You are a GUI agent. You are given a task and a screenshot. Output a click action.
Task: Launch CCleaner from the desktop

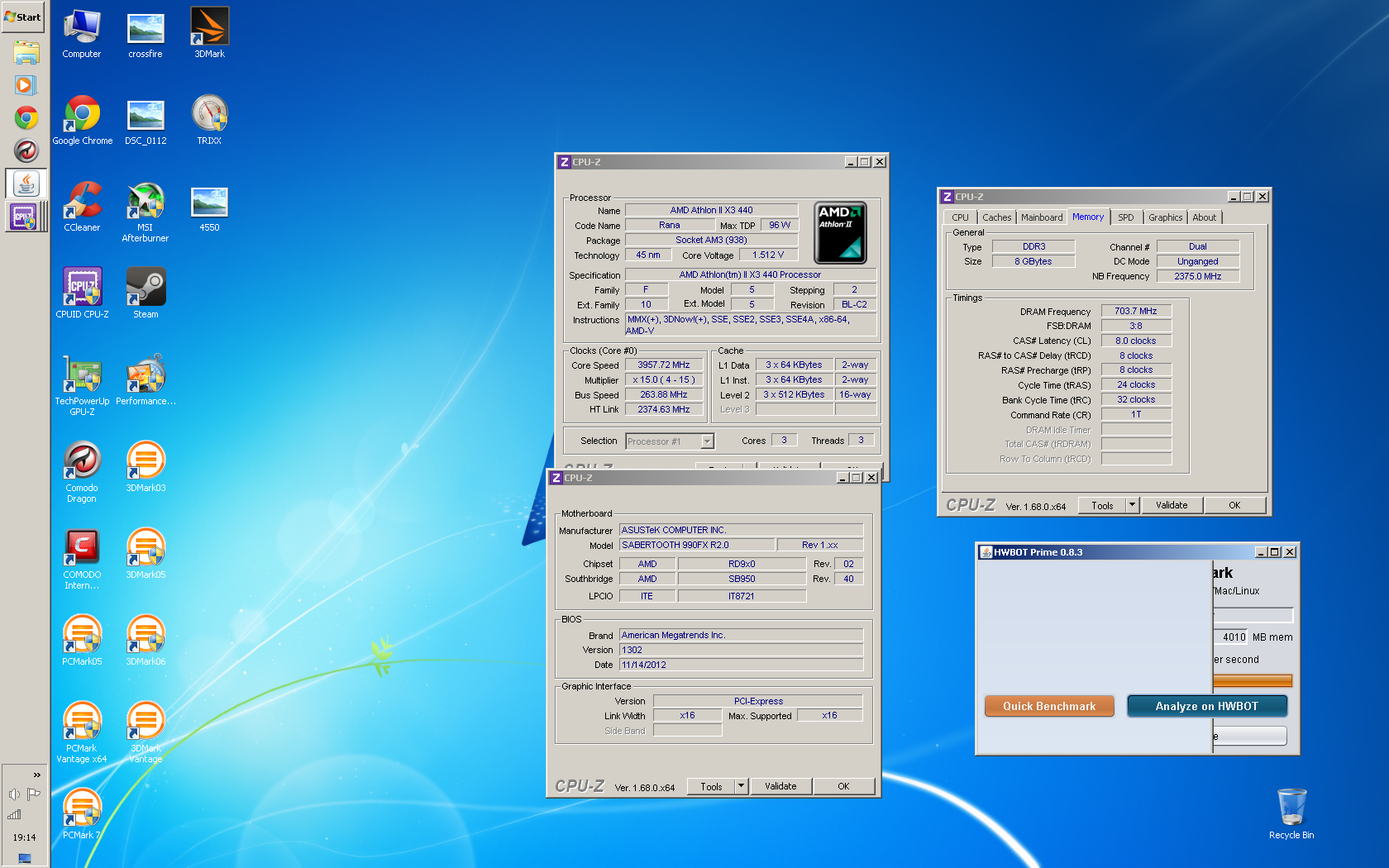coord(82,207)
